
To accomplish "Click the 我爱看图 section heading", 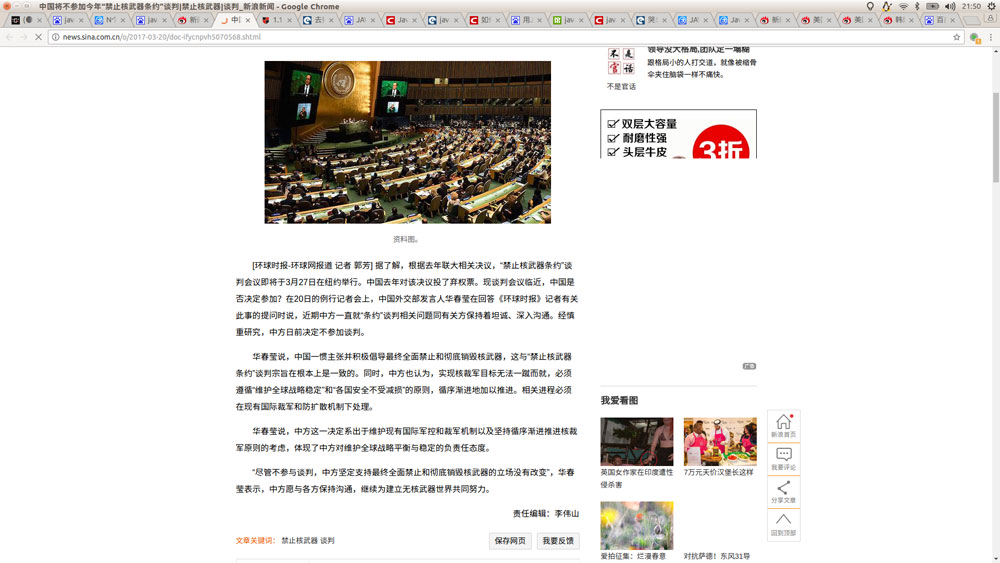I will [619, 400].
